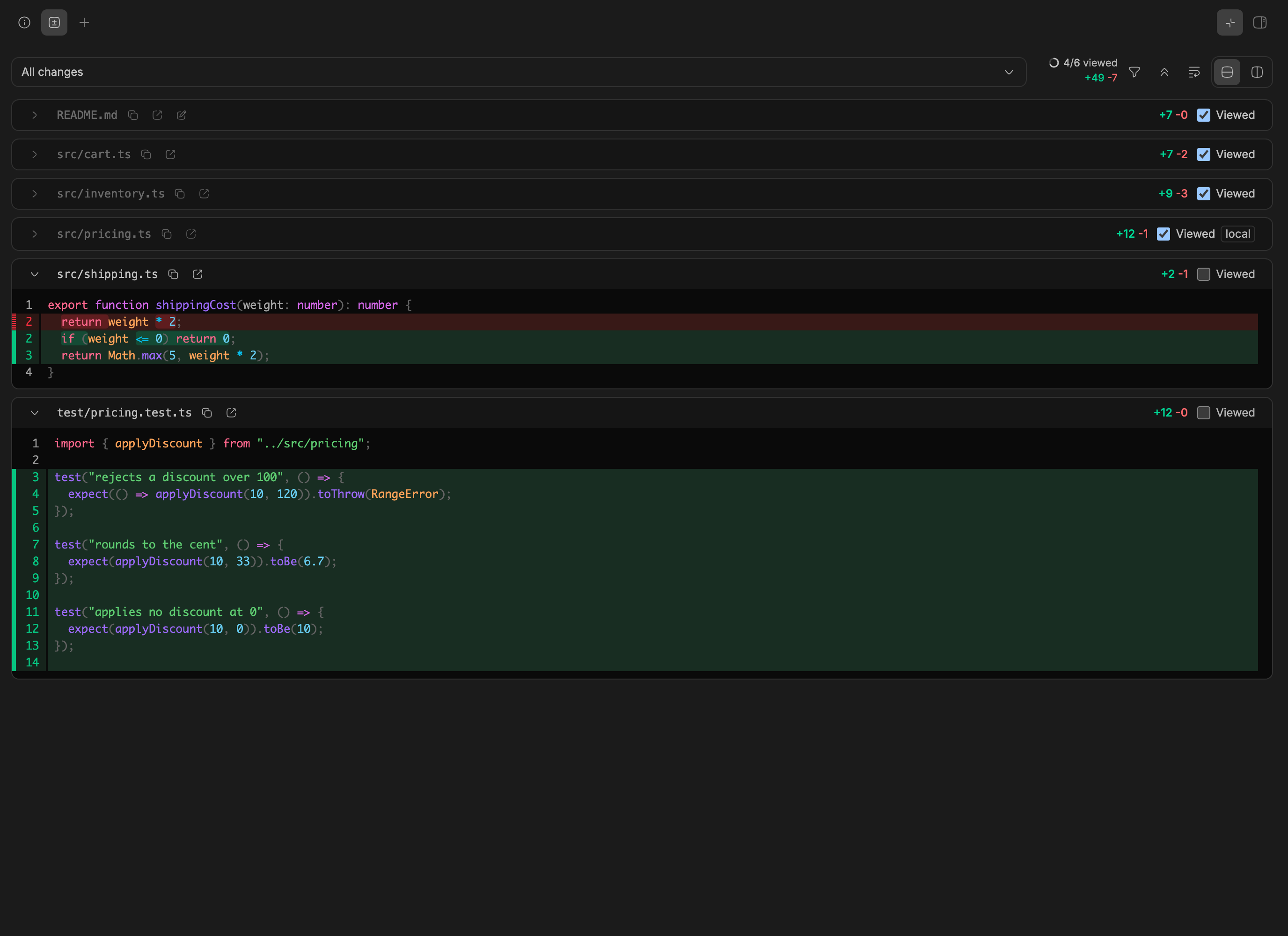1288x936 pixels.
Task: Expand the src/inventory.ts file diff
Action: 35,194
